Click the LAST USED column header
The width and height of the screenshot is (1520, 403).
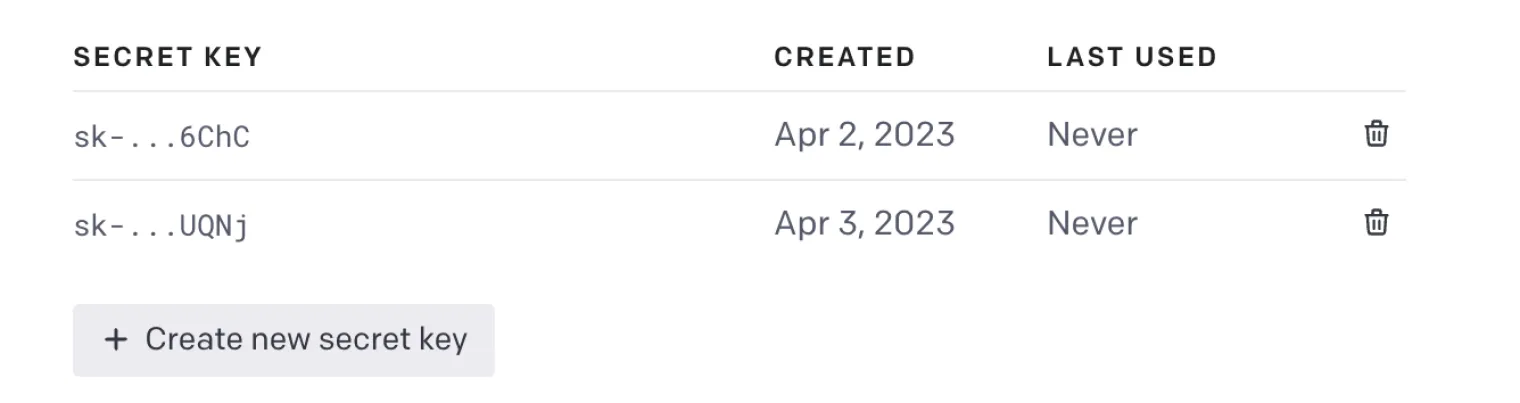click(x=1131, y=57)
